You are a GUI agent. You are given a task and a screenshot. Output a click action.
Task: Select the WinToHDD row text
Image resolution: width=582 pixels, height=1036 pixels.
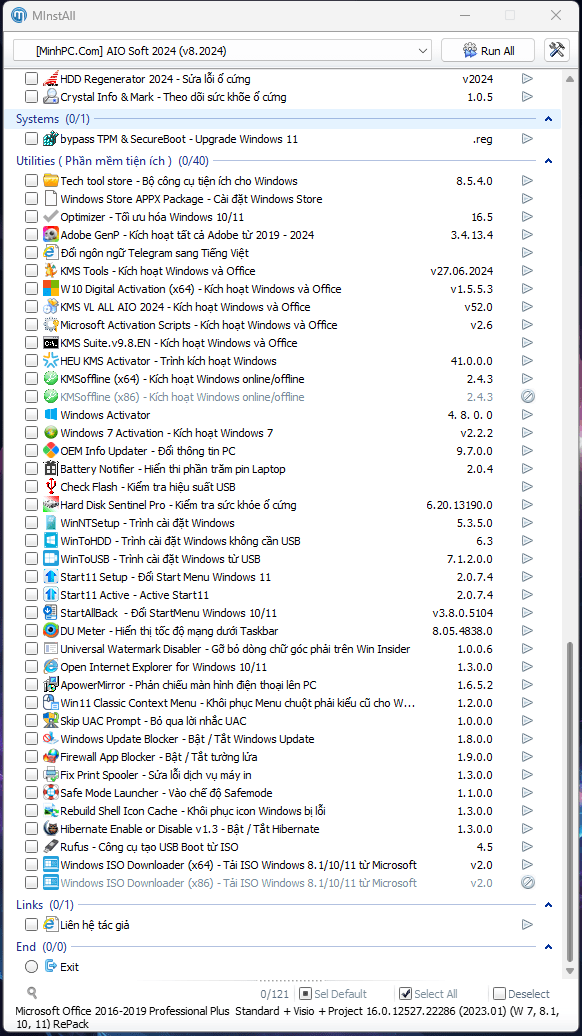tap(180, 541)
